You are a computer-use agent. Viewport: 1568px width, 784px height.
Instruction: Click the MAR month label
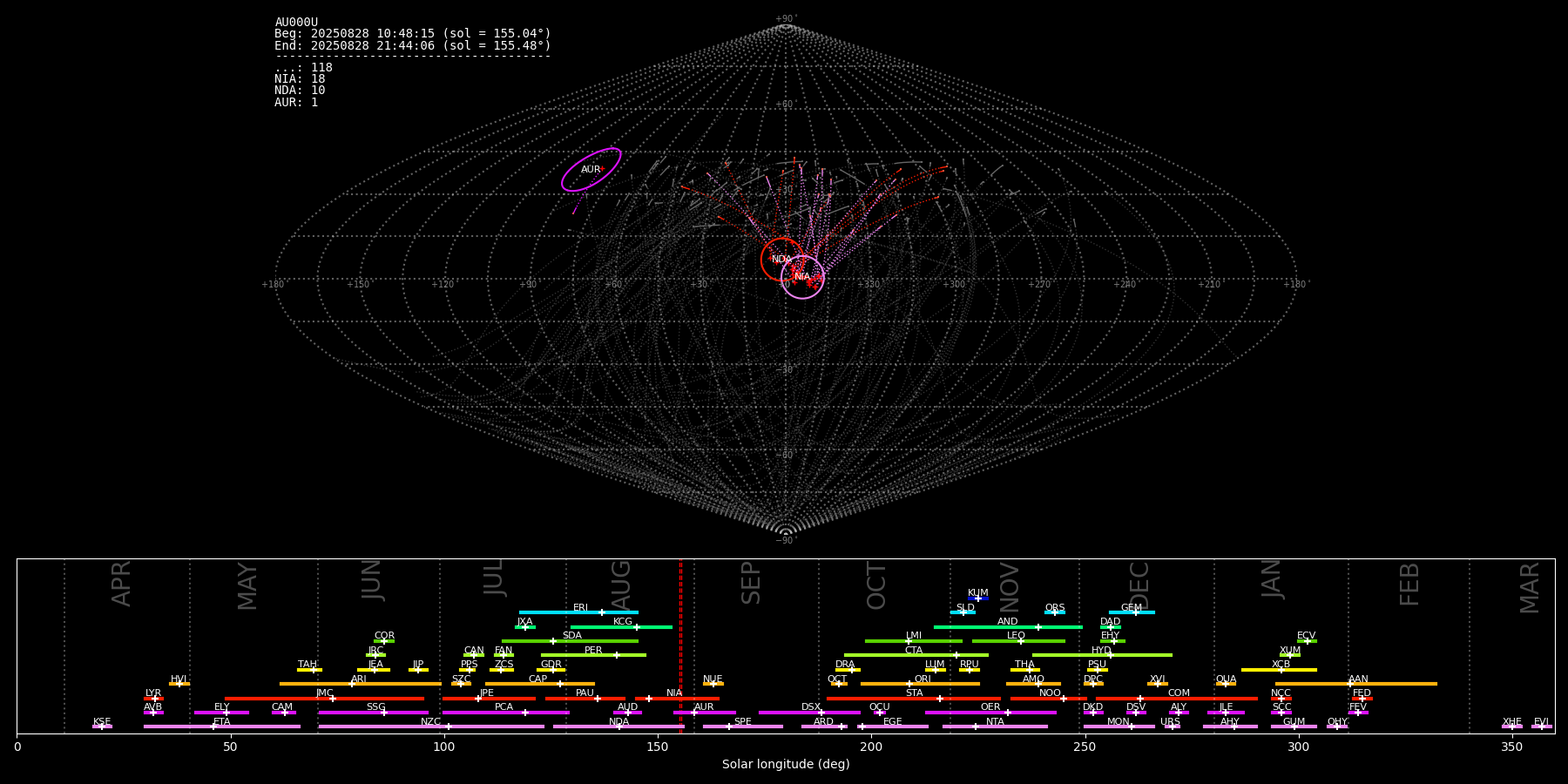pos(1530,588)
